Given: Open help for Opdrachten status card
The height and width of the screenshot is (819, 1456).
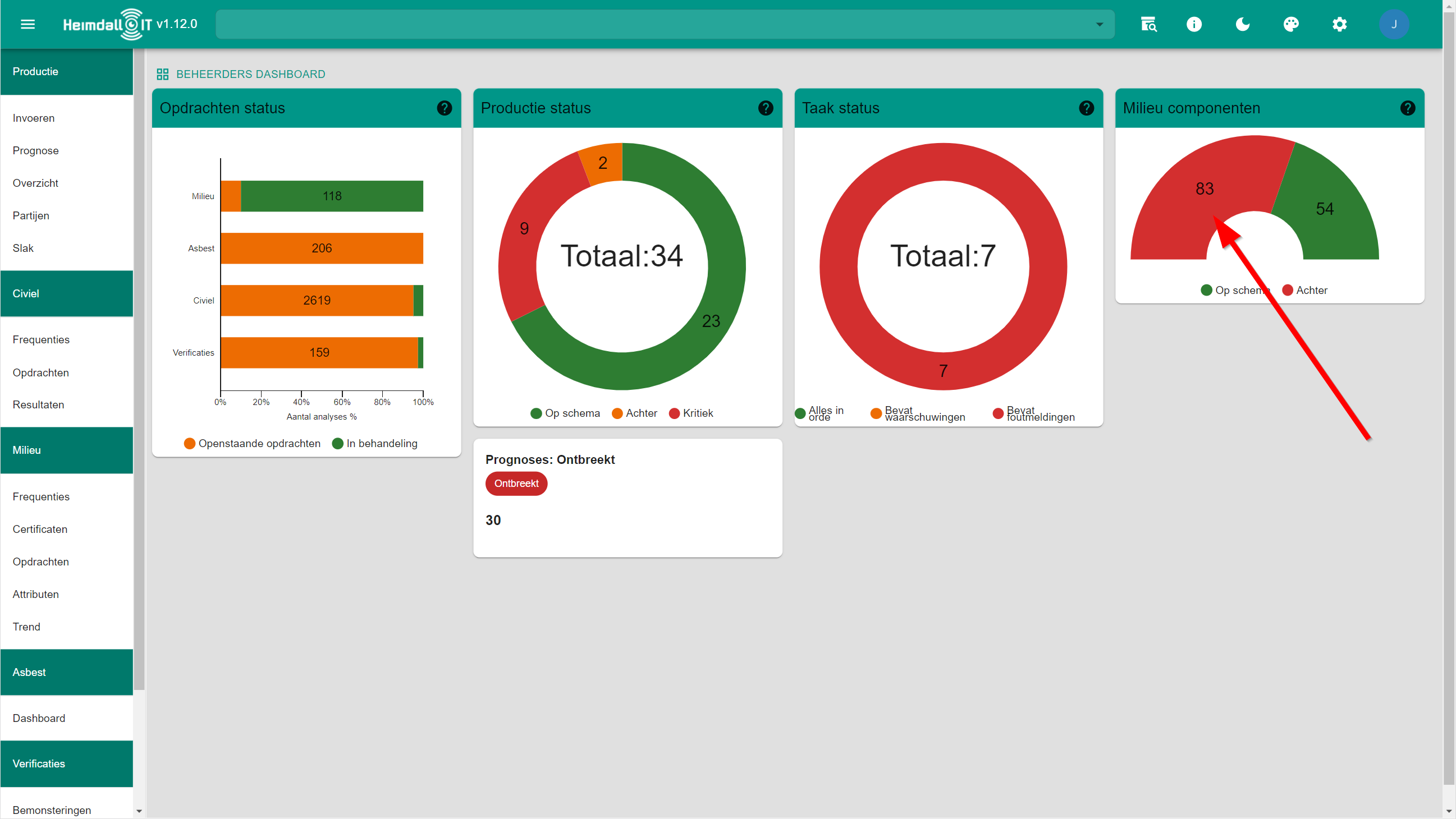Looking at the screenshot, I should 444,108.
